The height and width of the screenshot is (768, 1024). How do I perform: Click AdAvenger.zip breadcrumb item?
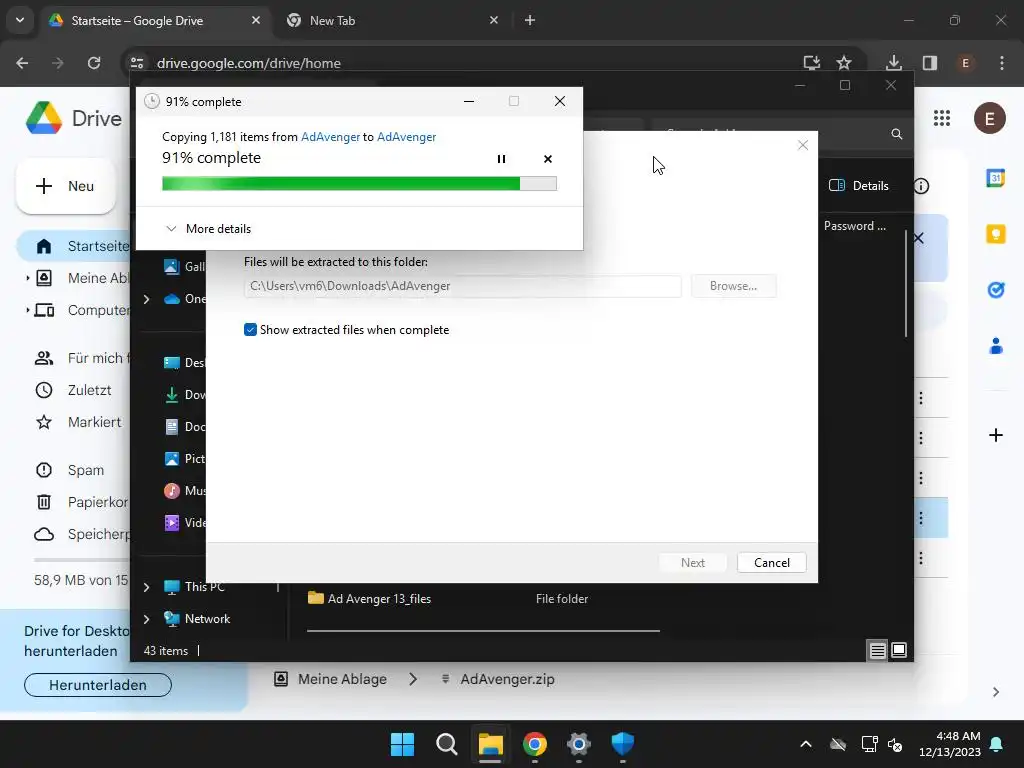tap(498, 679)
